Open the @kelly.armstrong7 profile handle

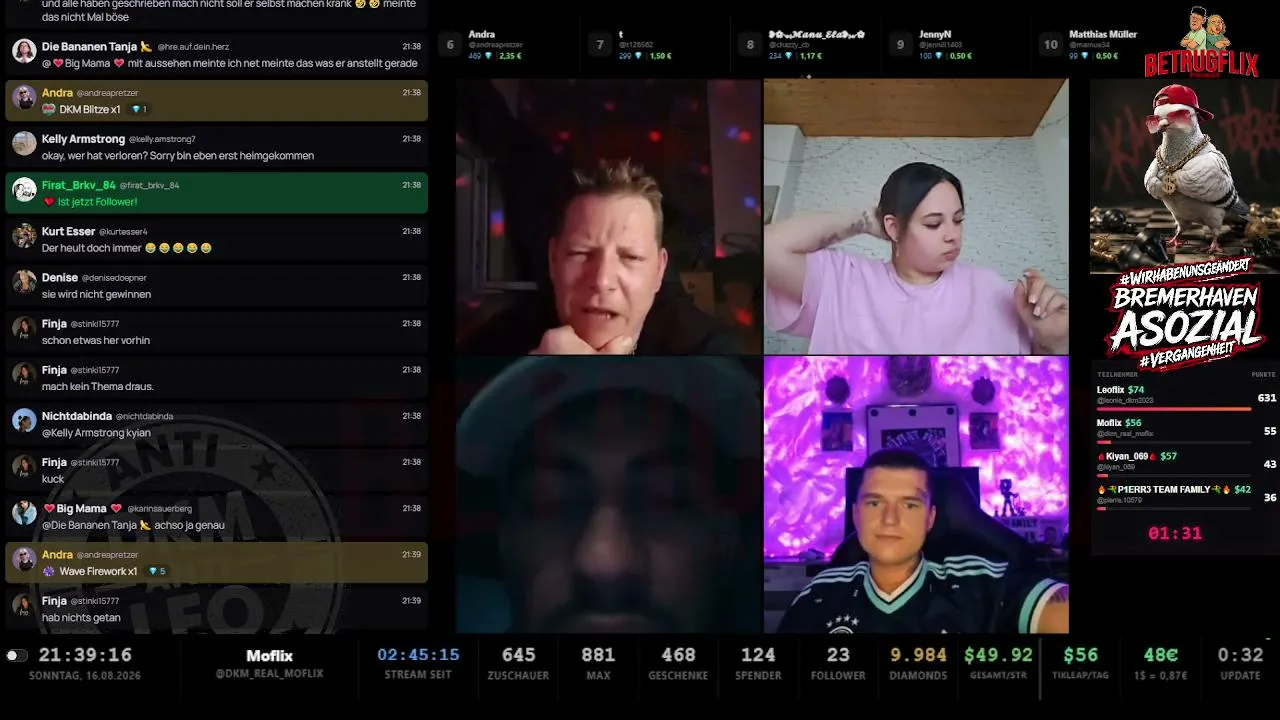coord(162,139)
